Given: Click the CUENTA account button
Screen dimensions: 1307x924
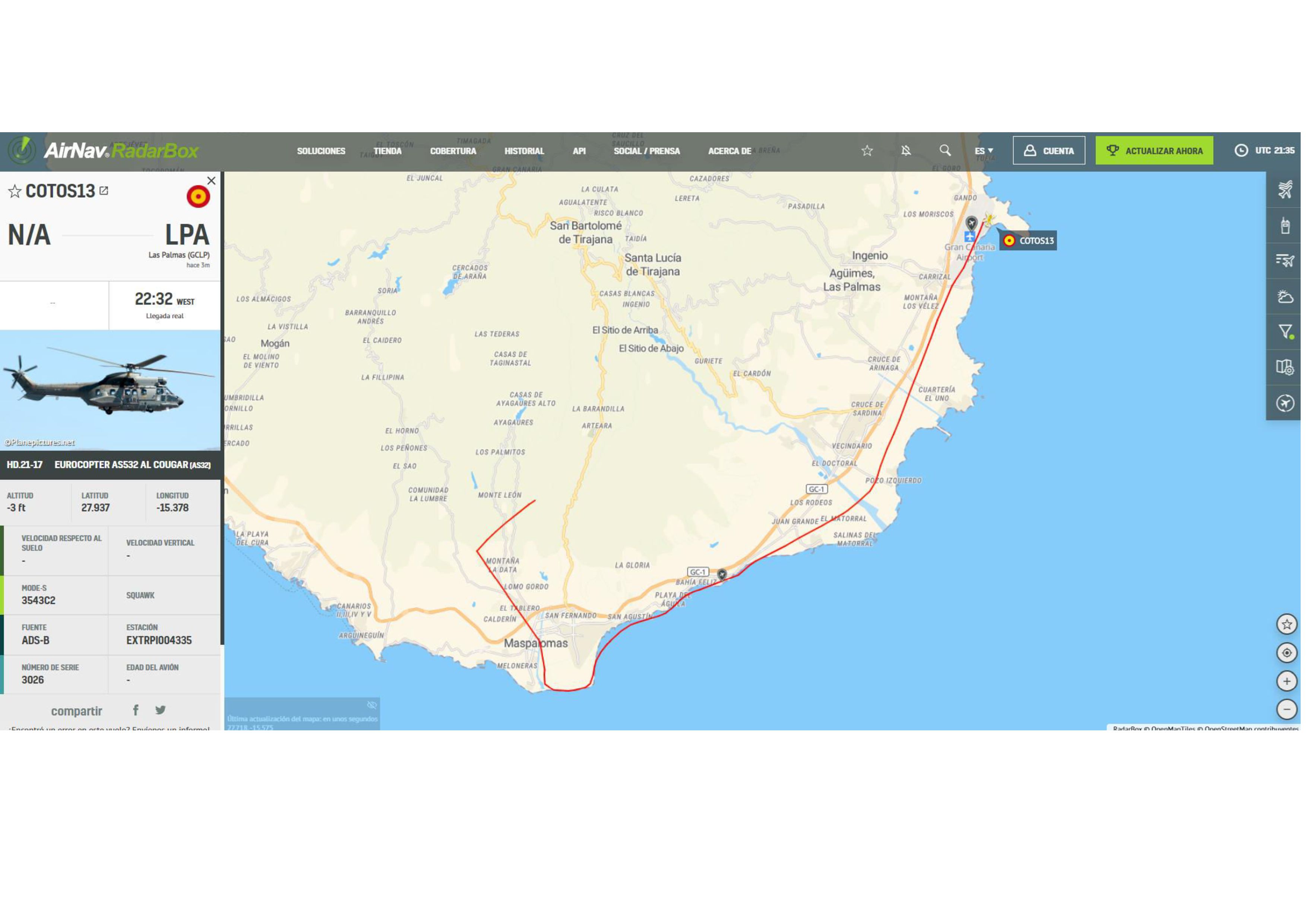Looking at the screenshot, I should point(1048,150).
